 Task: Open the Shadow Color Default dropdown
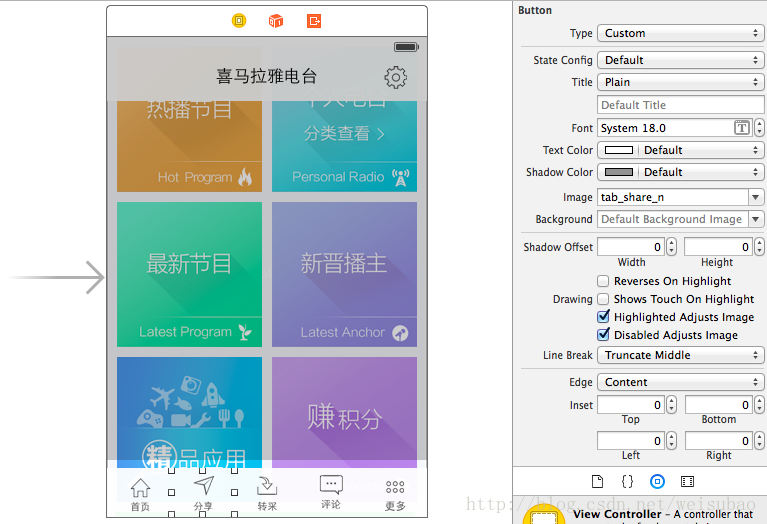click(701, 172)
